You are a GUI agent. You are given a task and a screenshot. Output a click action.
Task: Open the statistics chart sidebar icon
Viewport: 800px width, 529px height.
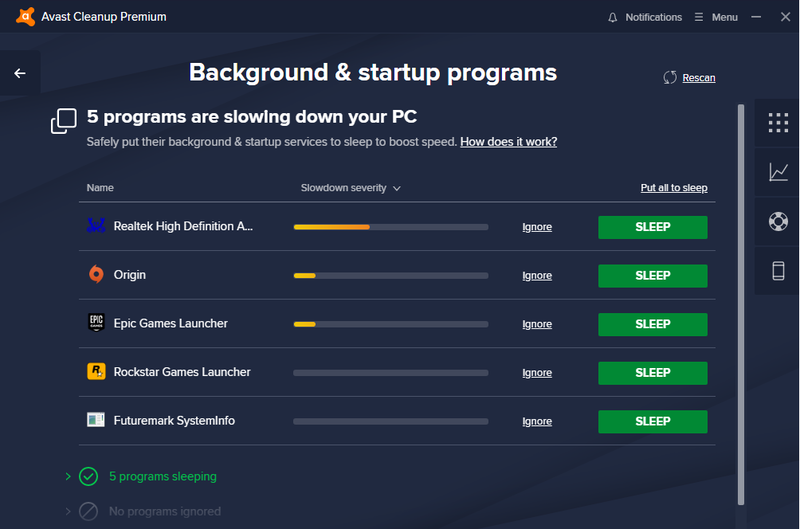pos(778,172)
